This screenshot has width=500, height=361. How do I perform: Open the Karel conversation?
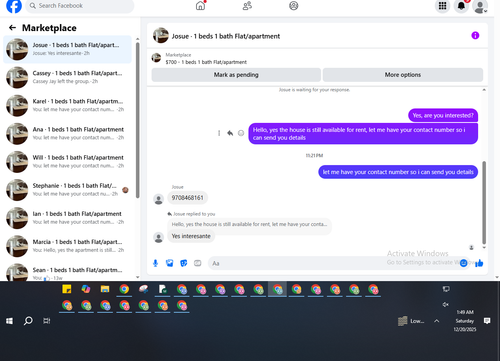coord(67,105)
